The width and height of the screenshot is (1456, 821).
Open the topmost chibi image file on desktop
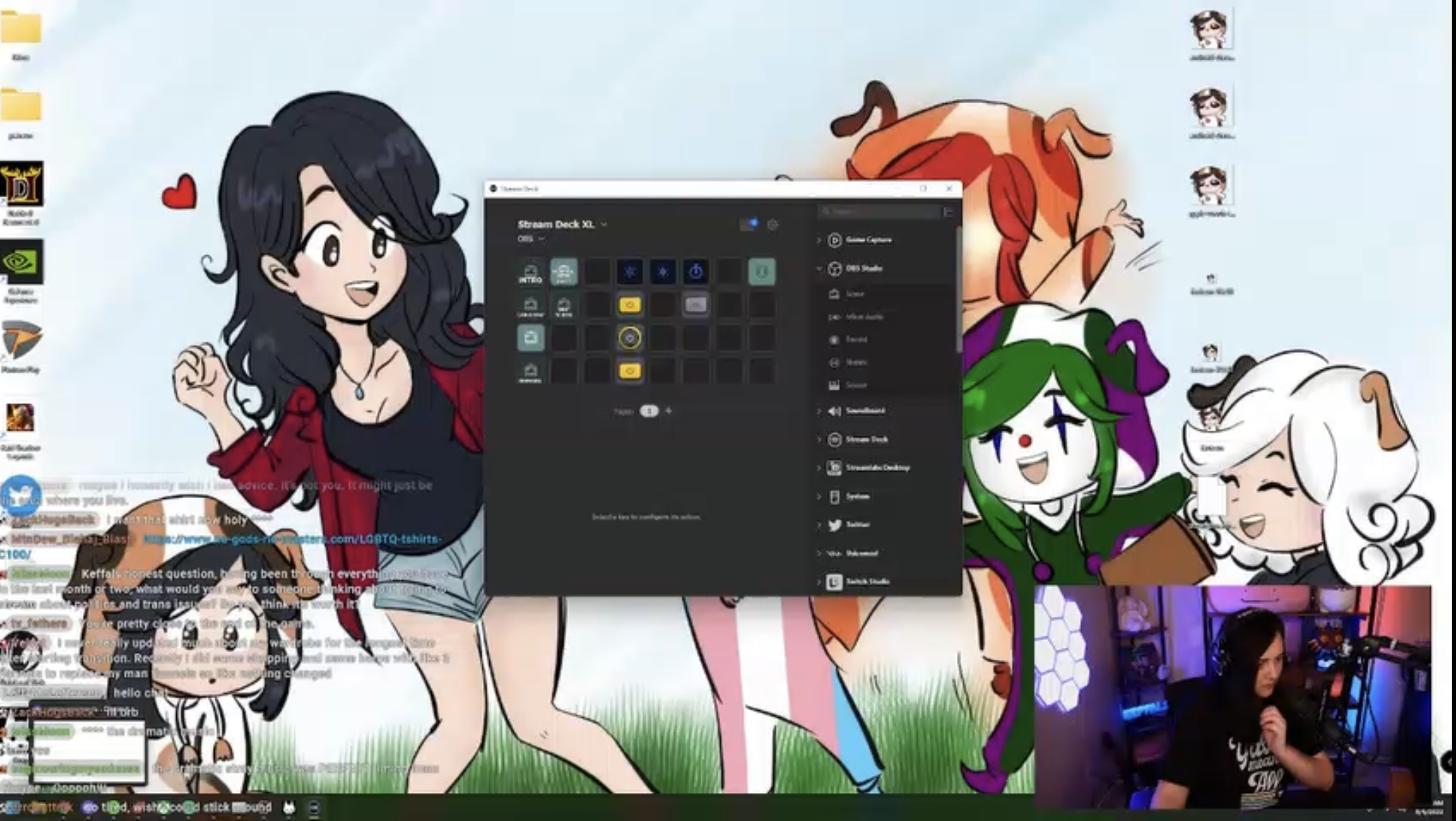pos(1212,34)
